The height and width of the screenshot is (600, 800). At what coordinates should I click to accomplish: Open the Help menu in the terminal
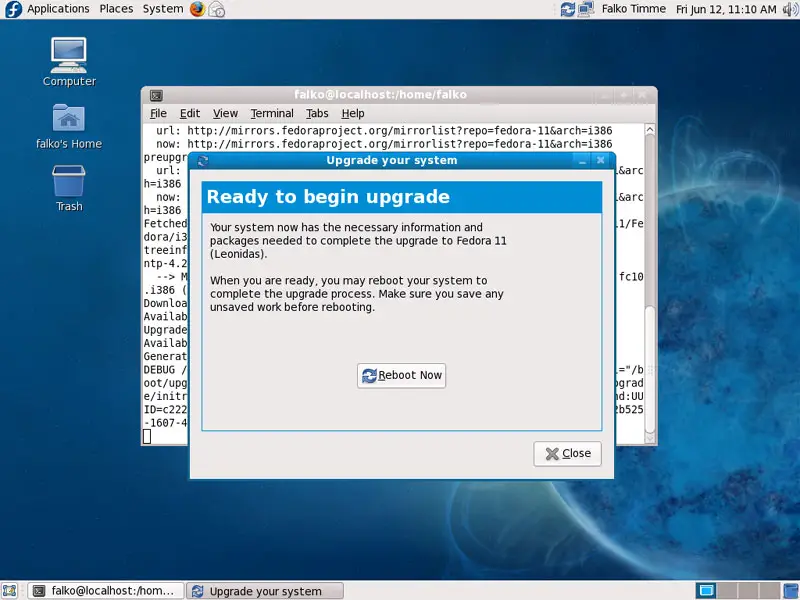tap(353, 113)
